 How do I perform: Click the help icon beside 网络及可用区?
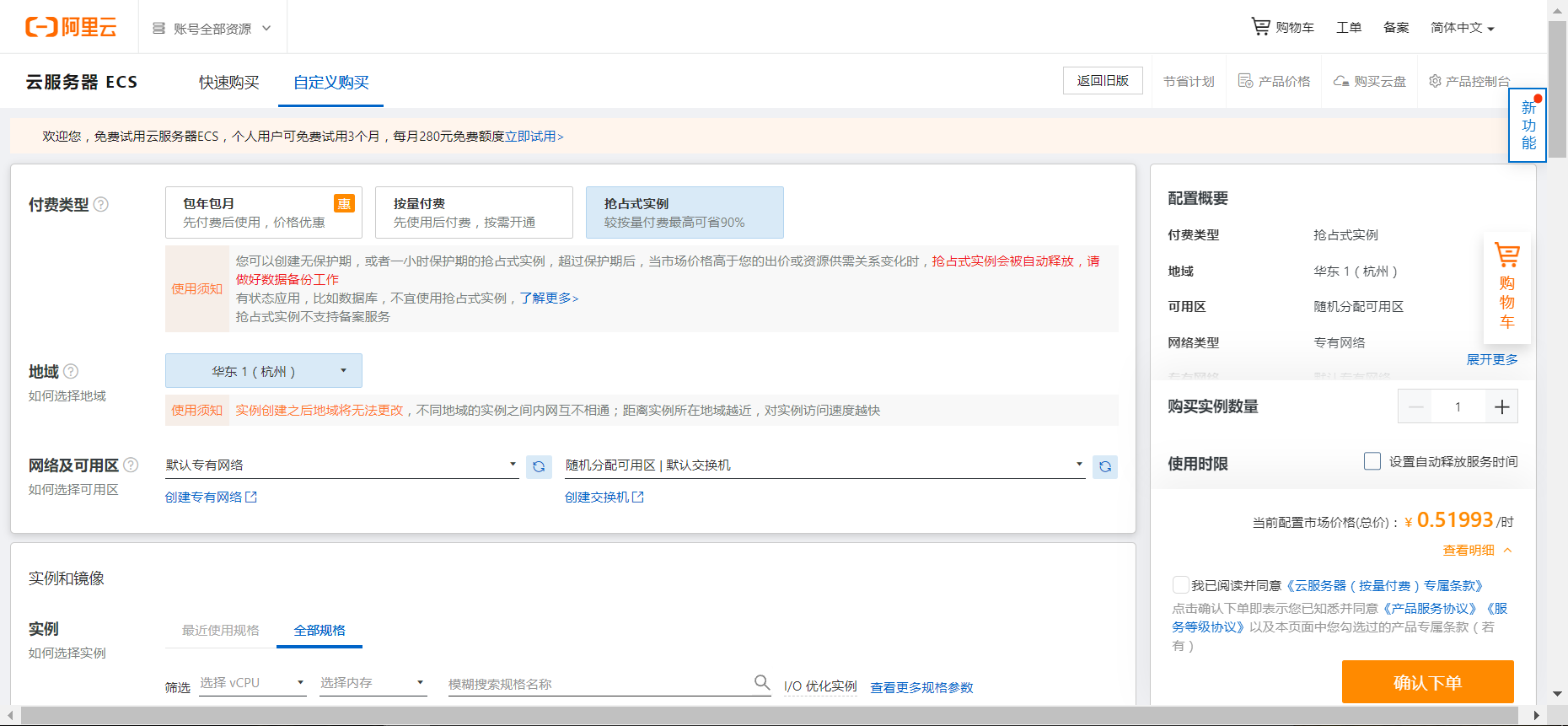click(x=131, y=465)
